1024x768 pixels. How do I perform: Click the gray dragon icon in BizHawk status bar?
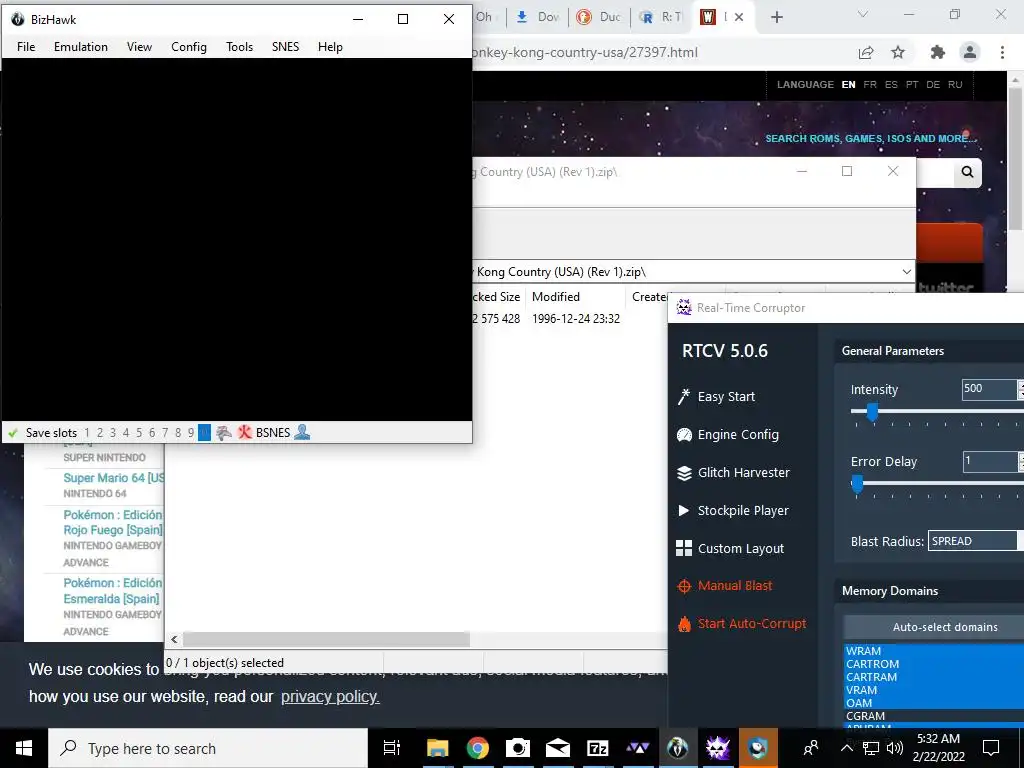[x=224, y=433]
